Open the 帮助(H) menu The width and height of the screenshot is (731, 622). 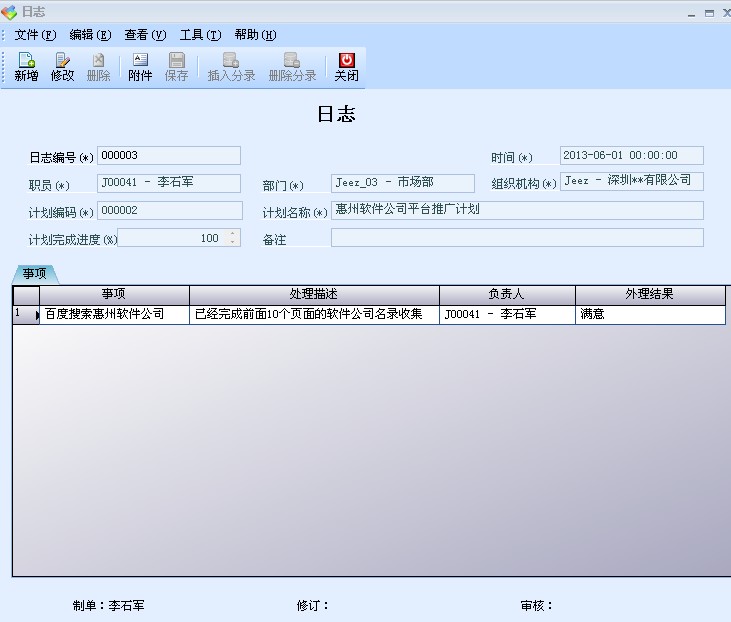pyautogui.click(x=255, y=35)
